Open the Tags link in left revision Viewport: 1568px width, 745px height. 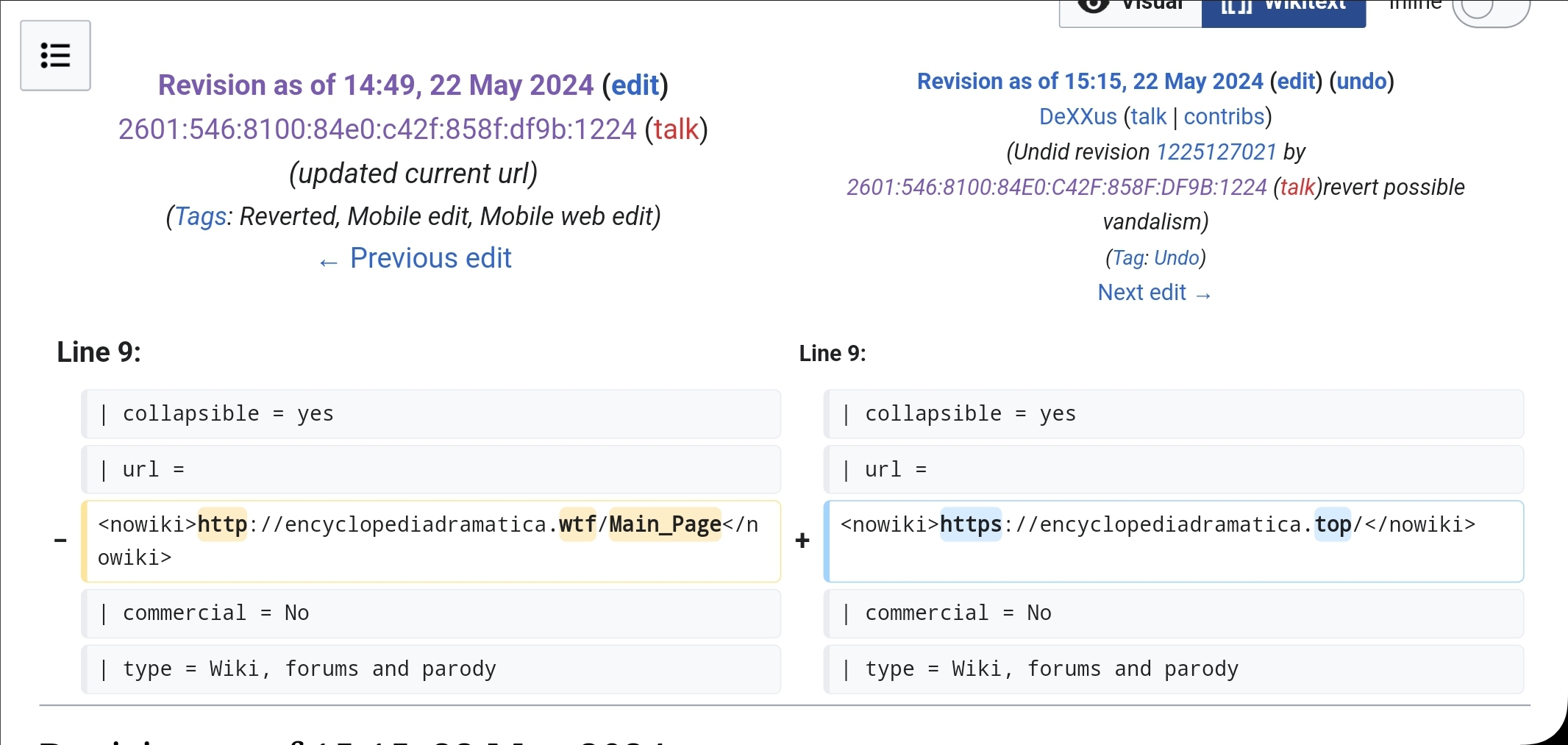click(x=200, y=216)
